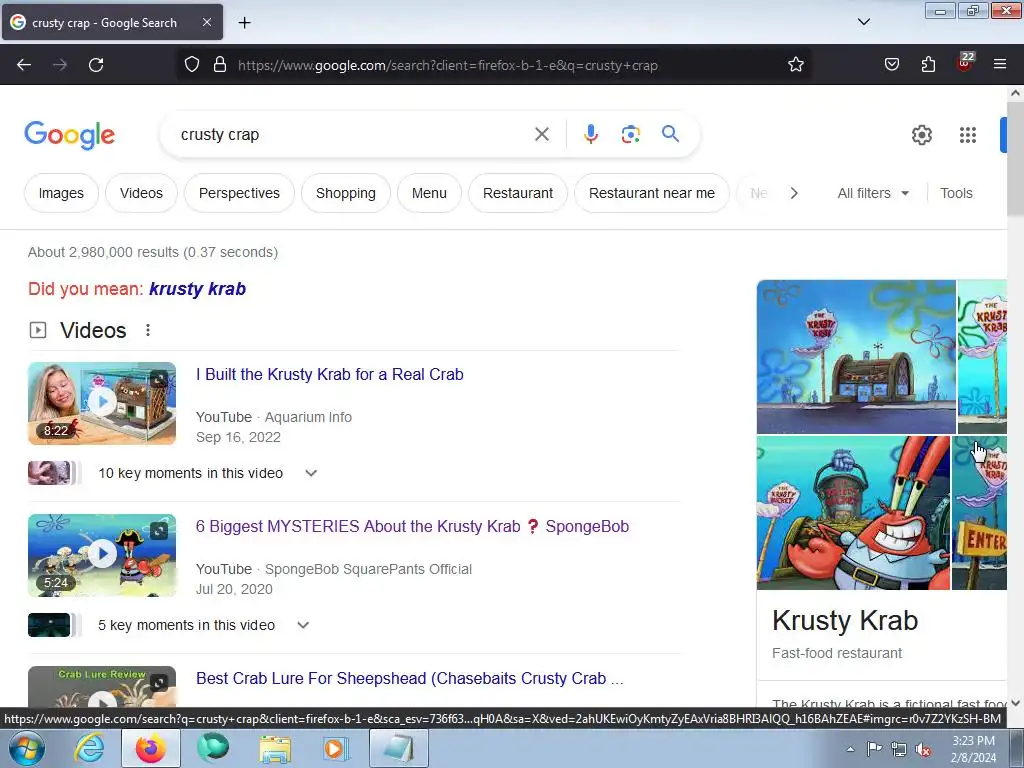Click the red extension badge showing 22
Image resolution: width=1024 pixels, height=768 pixels.
coord(965,62)
